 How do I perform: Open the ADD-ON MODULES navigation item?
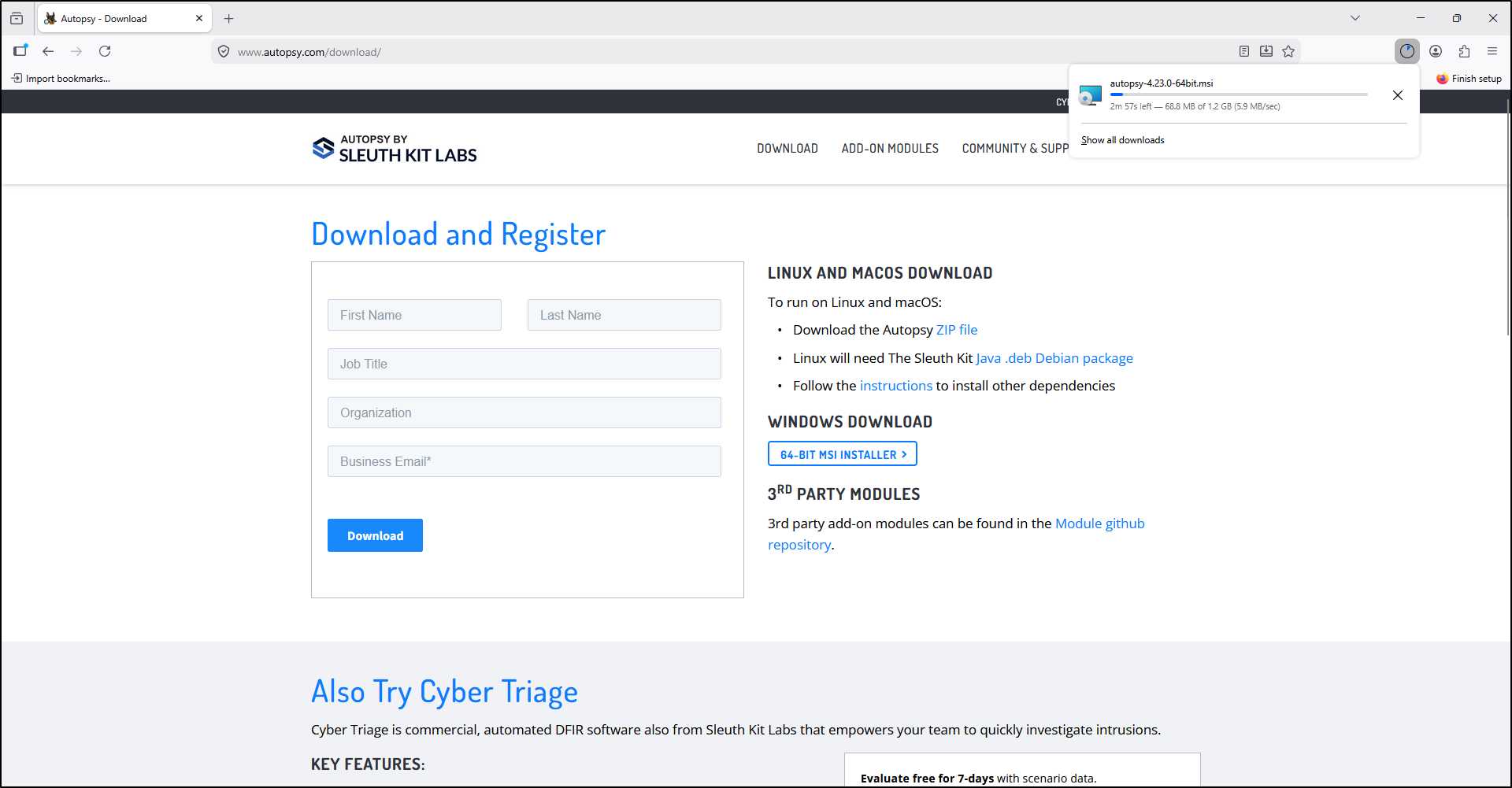click(x=890, y=149)
